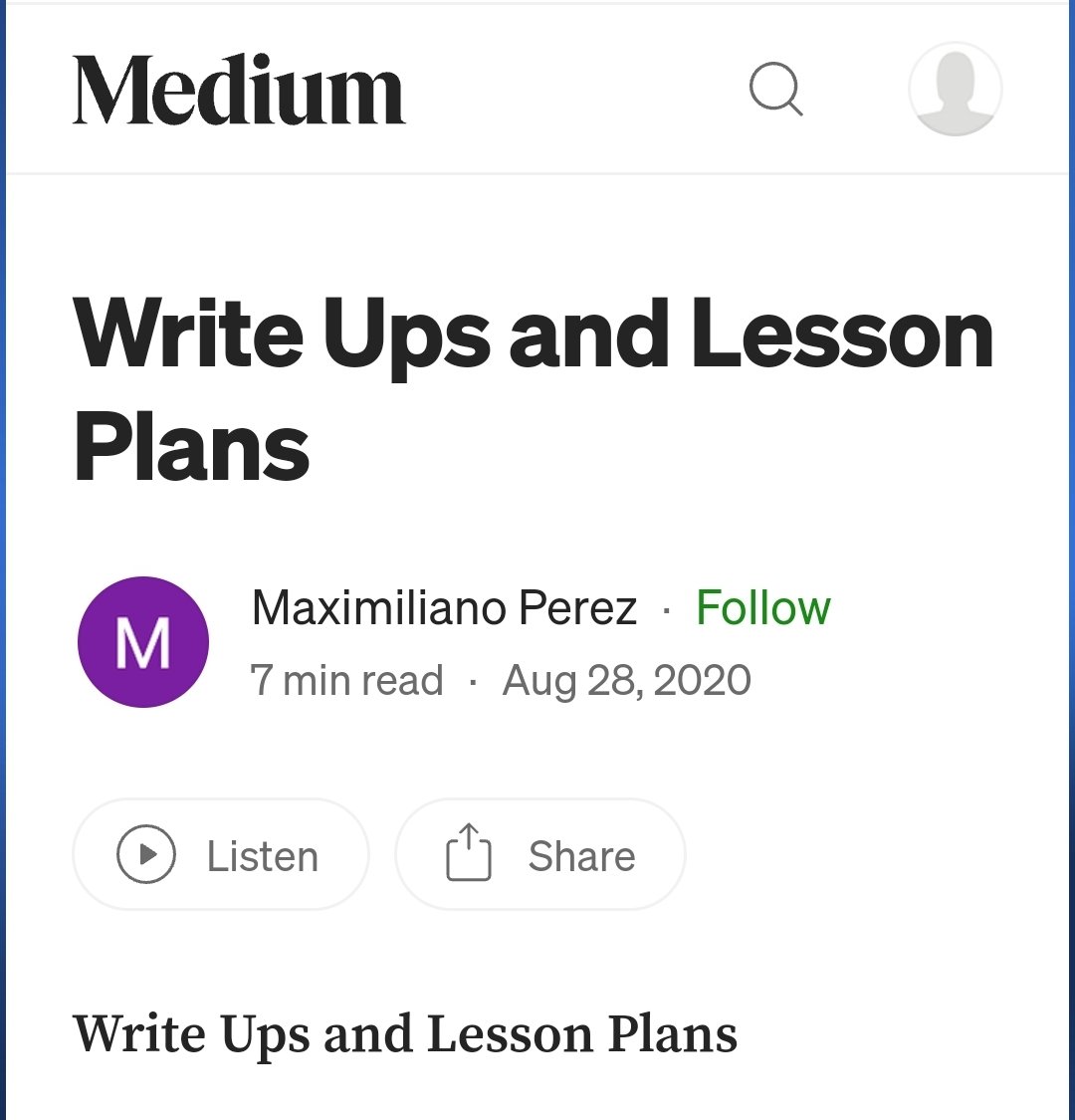Click the Aug 28, 2020 publish date
Image resolution: width=1075 pixels, height=1120 pixels.
[626, 681]
